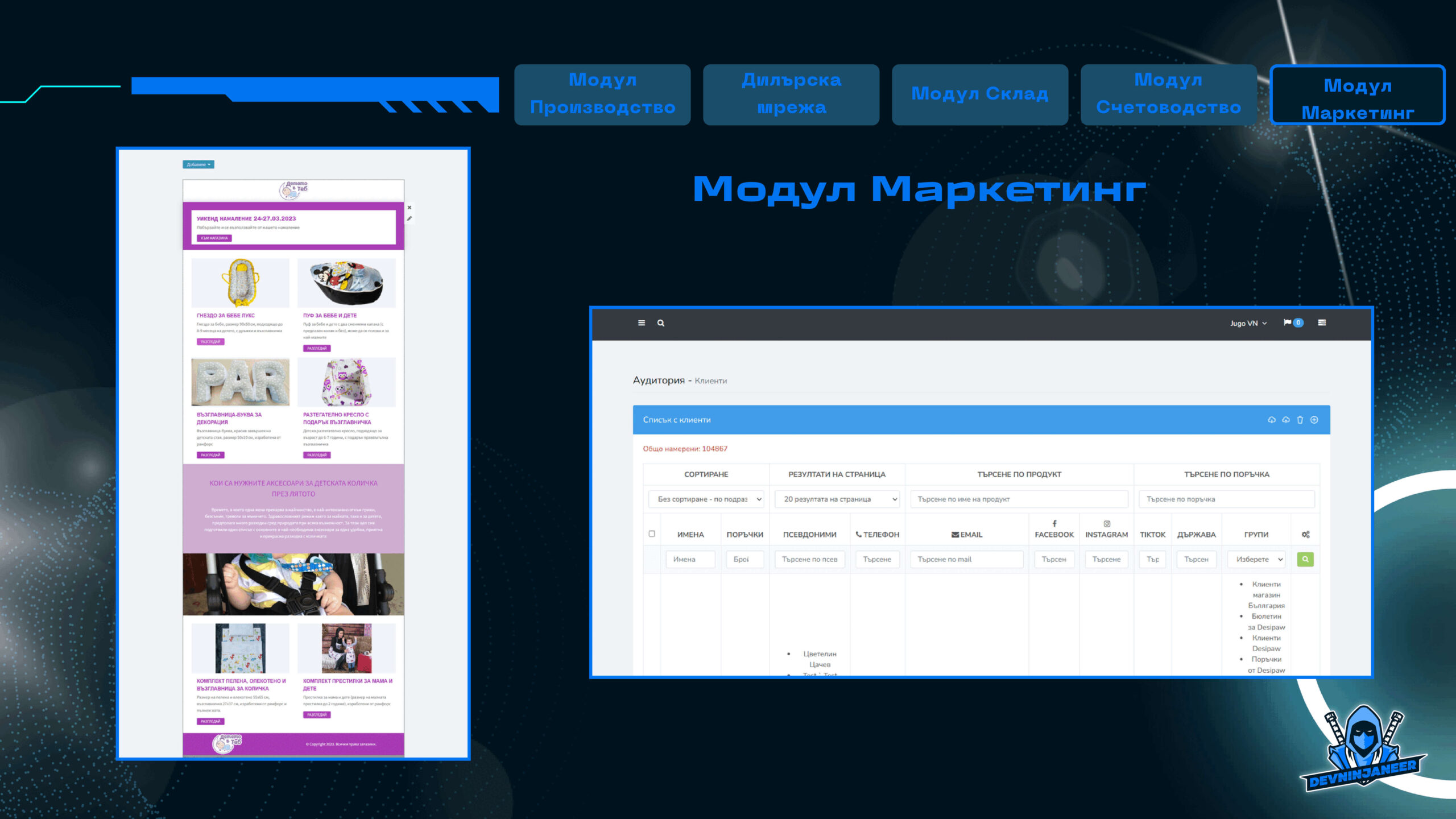1456x819 pixels.
Task: Click the search magnifier in the top bar
Action: (661, 322)
